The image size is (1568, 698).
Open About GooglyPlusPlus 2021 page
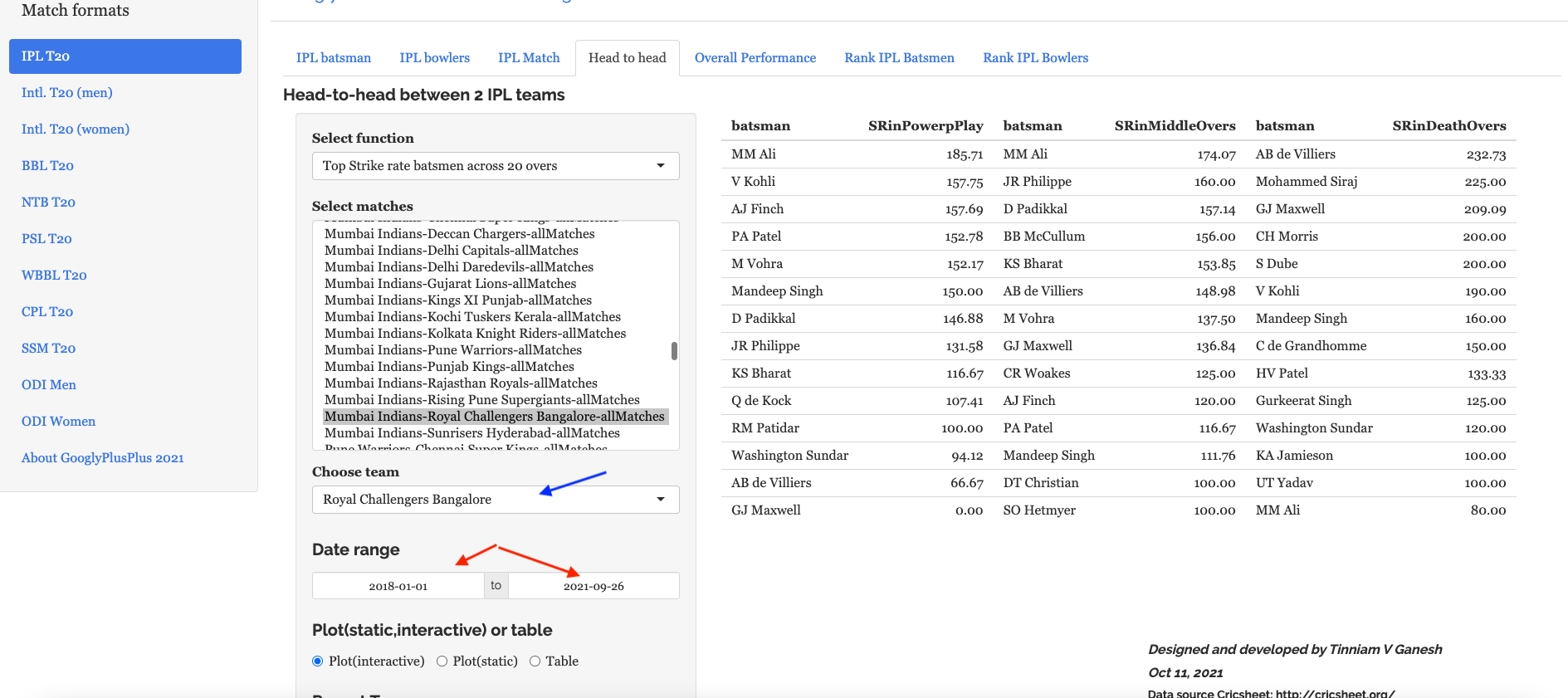(x=102, y=458)
